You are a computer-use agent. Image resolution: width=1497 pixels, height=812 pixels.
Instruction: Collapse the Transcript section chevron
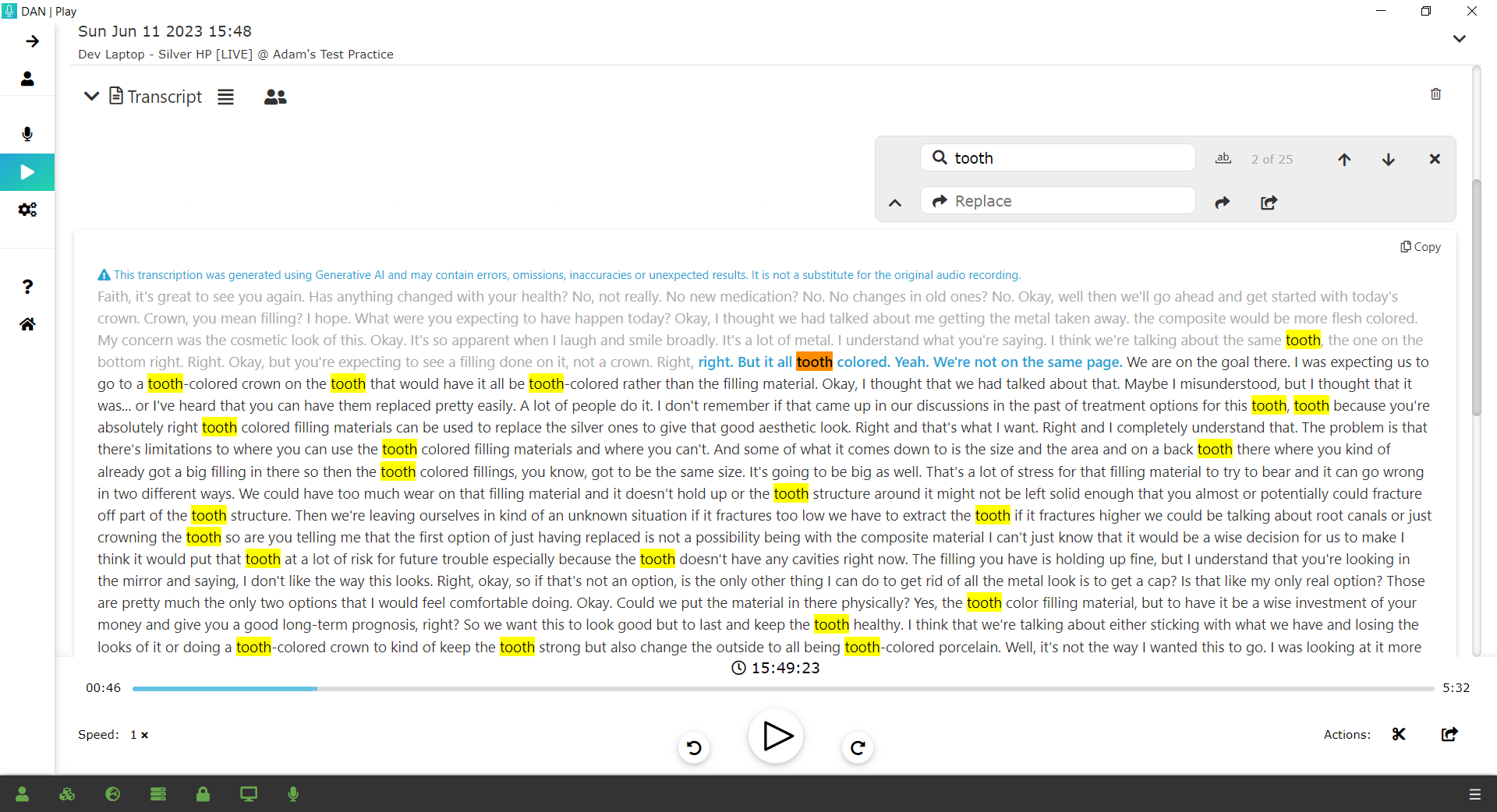pos(91,96)
